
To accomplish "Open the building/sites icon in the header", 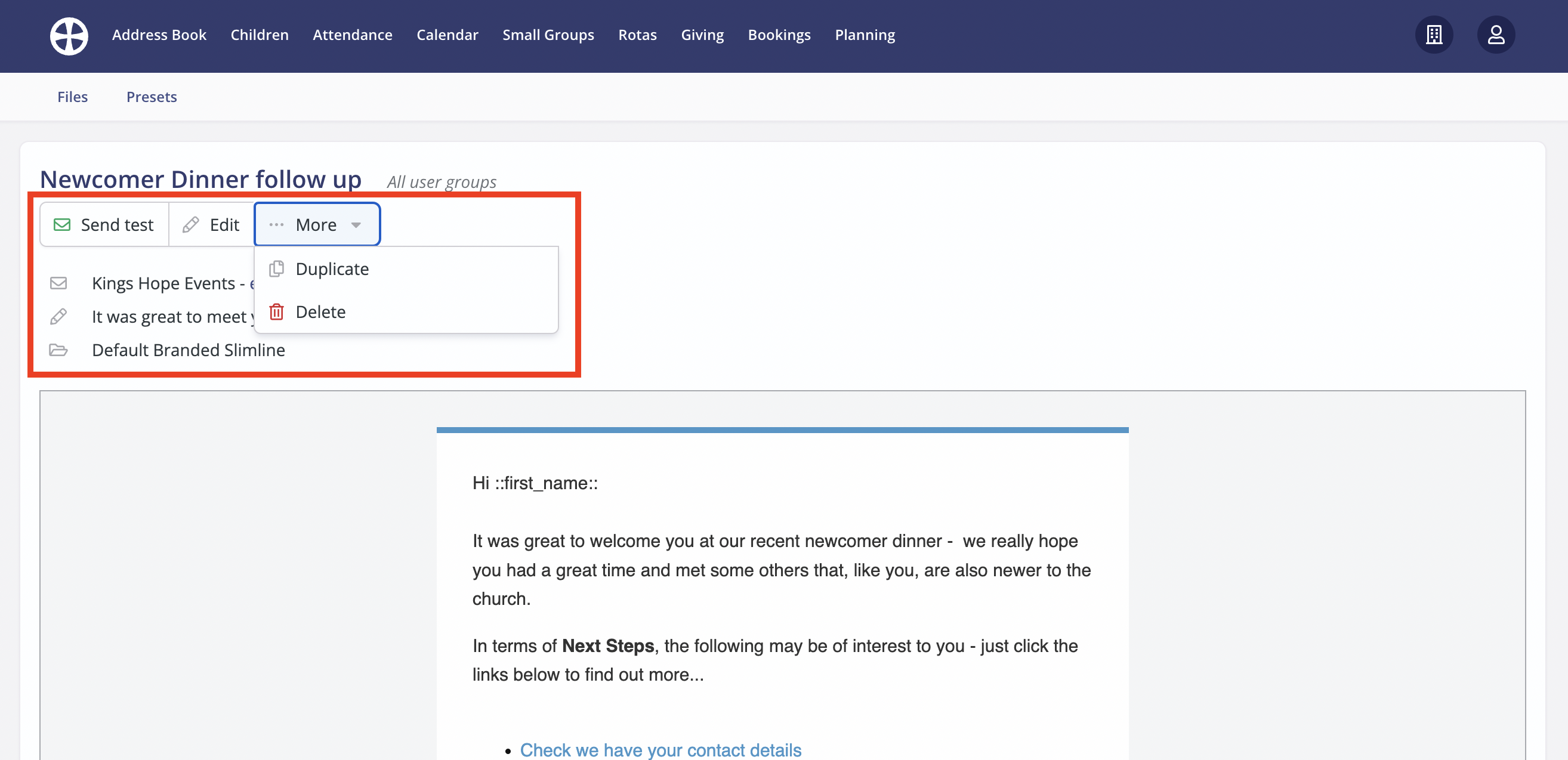I will pos(1434,35).
